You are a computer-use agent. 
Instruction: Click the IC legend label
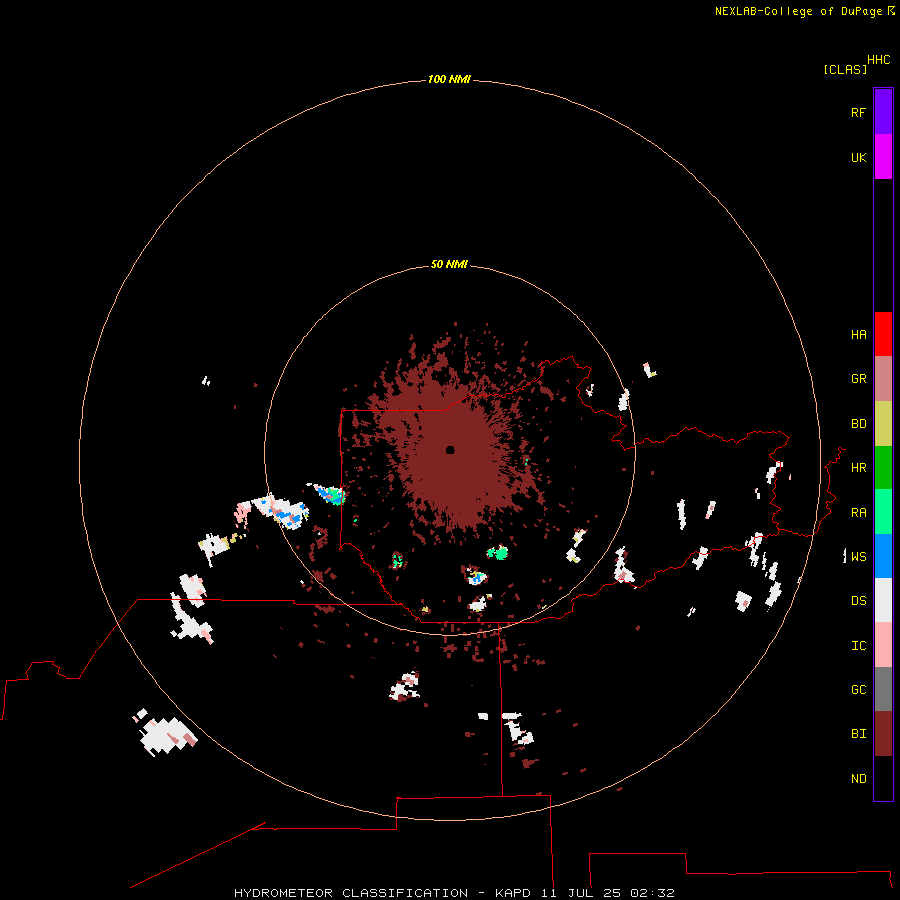(858, 646)
